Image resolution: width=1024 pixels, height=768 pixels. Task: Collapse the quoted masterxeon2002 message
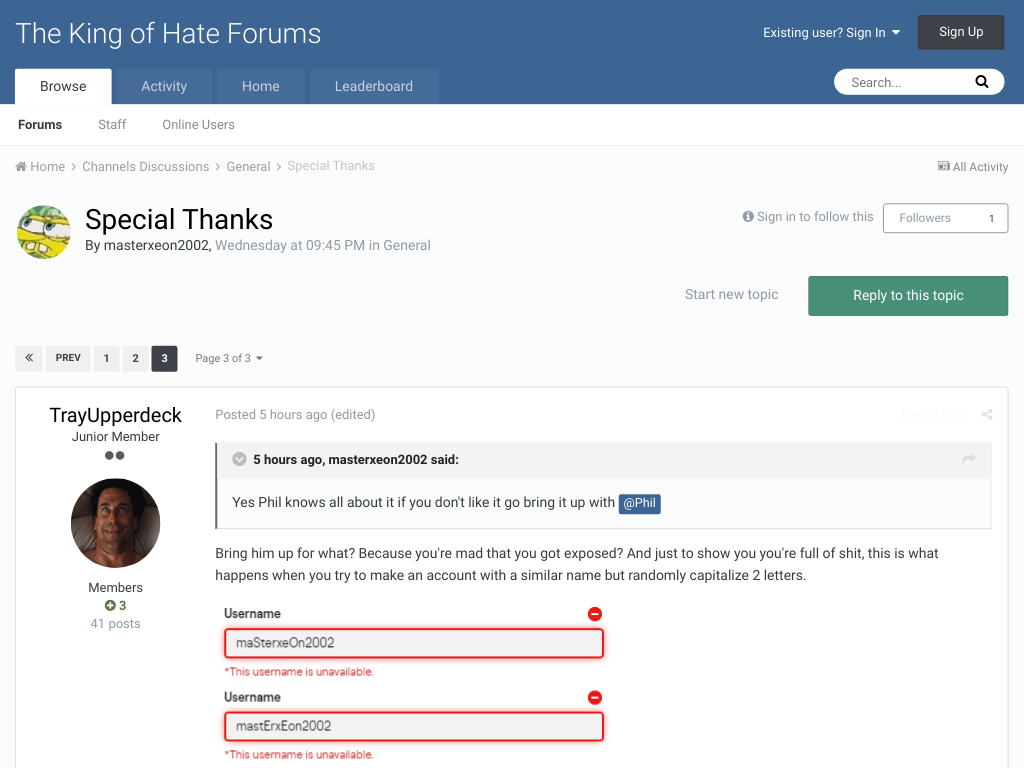240,459
